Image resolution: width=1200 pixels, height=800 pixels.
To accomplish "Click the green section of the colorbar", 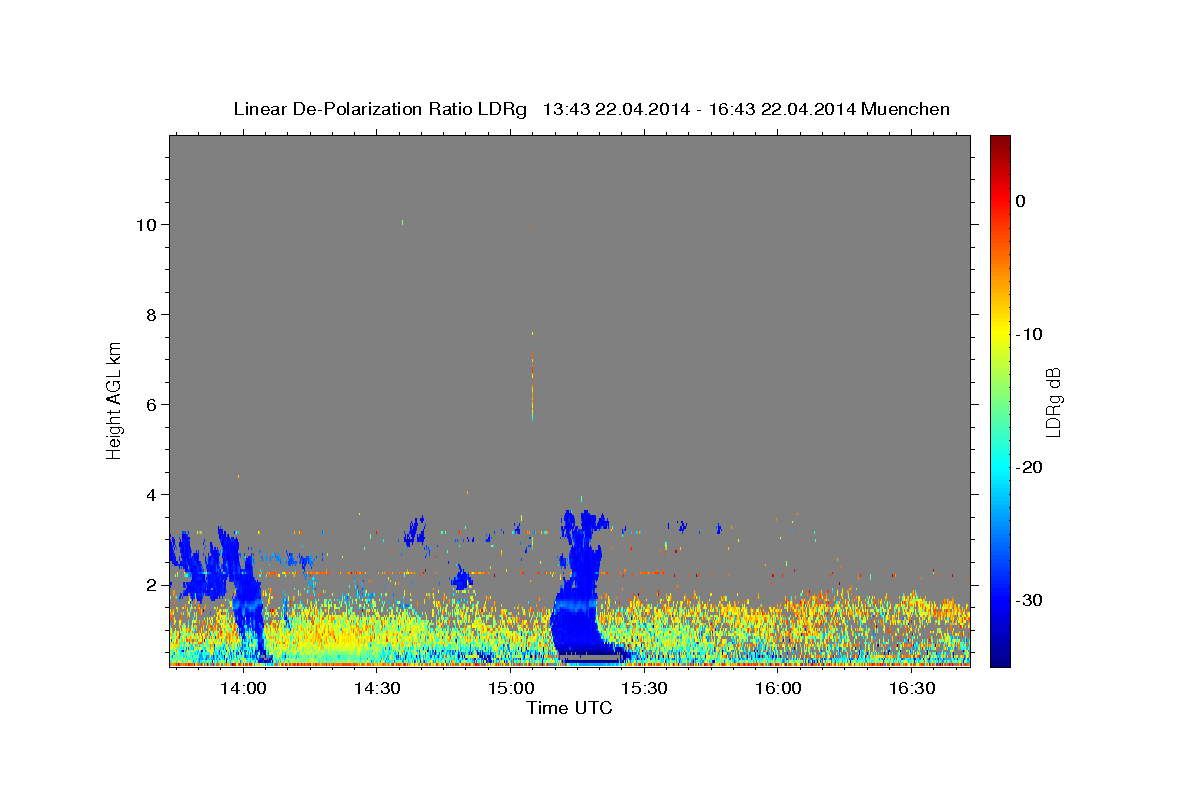I will point(1000,400).
